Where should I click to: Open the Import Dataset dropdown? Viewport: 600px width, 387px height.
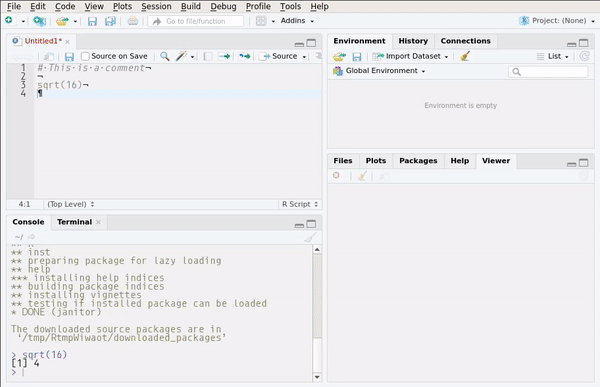click(x=410, y=56)
